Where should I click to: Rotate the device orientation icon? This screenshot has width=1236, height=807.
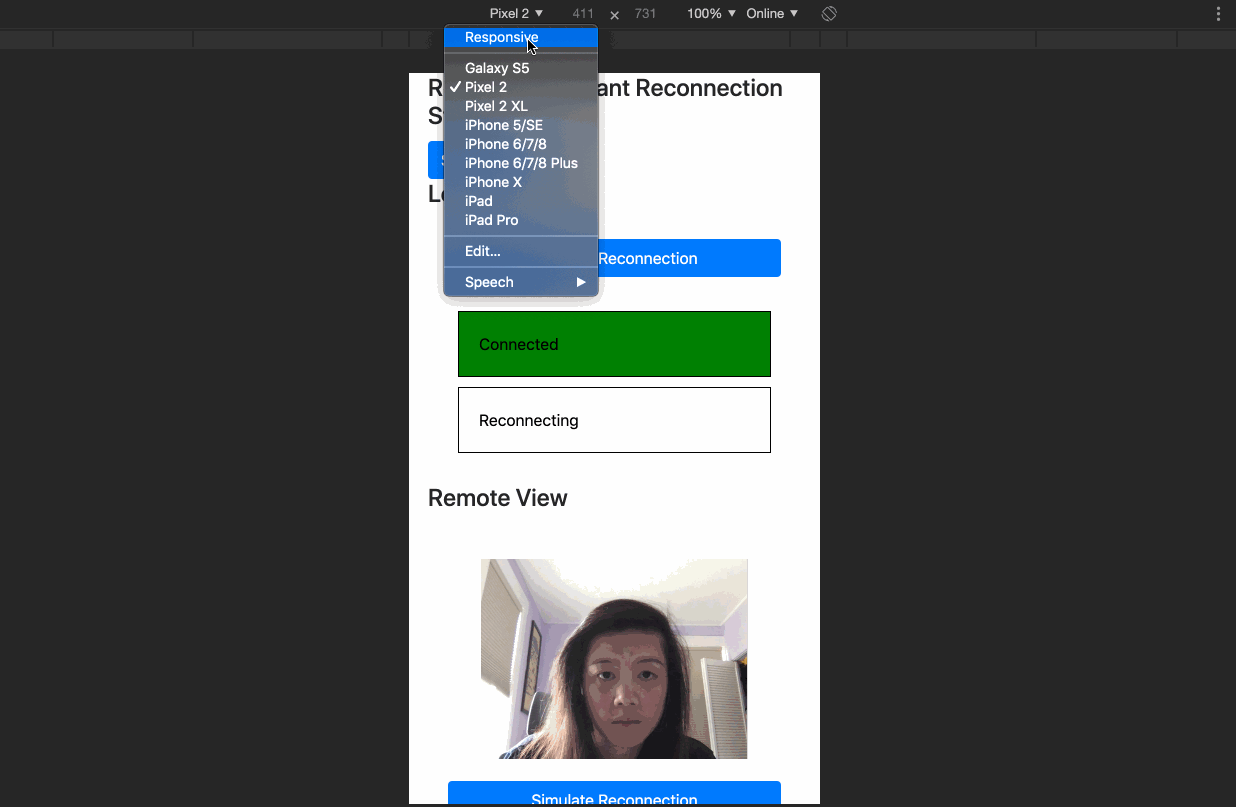pos(829,13)
